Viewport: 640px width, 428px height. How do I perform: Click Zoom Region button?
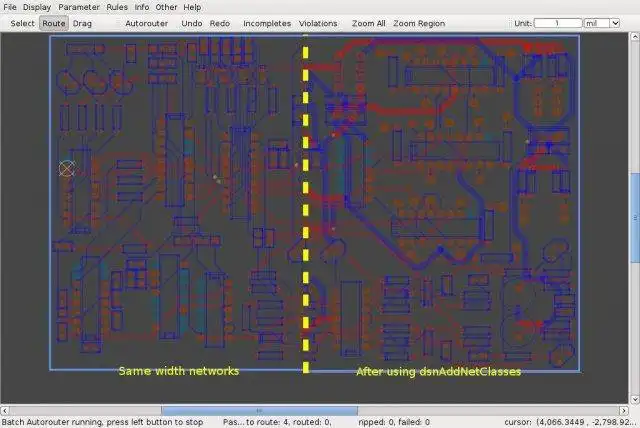(419, 23)
